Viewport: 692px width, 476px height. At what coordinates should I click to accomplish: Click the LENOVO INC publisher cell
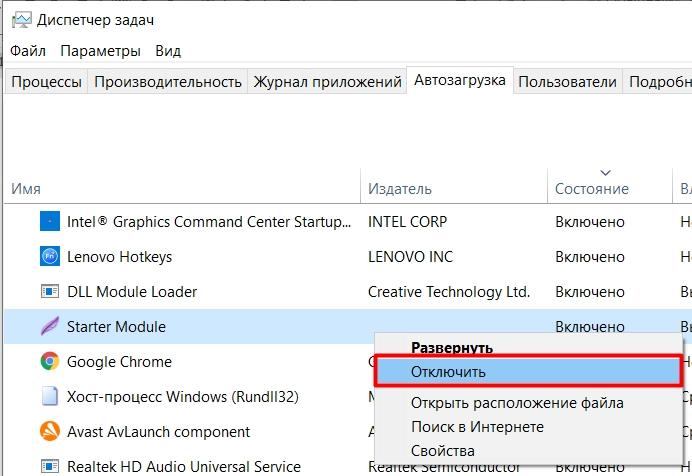(410, 257)
